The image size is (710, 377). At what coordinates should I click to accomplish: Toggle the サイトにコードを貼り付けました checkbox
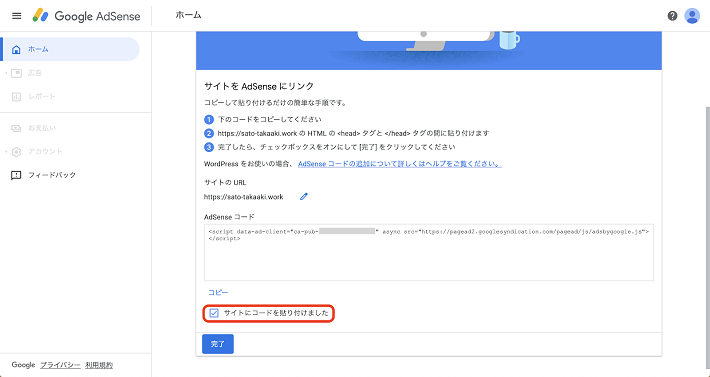[x=214, y=313]
